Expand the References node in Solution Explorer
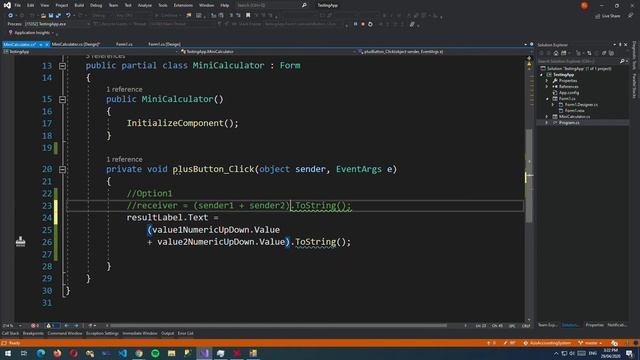This screenshot has height=360, width=640. [x=547, y=87]
